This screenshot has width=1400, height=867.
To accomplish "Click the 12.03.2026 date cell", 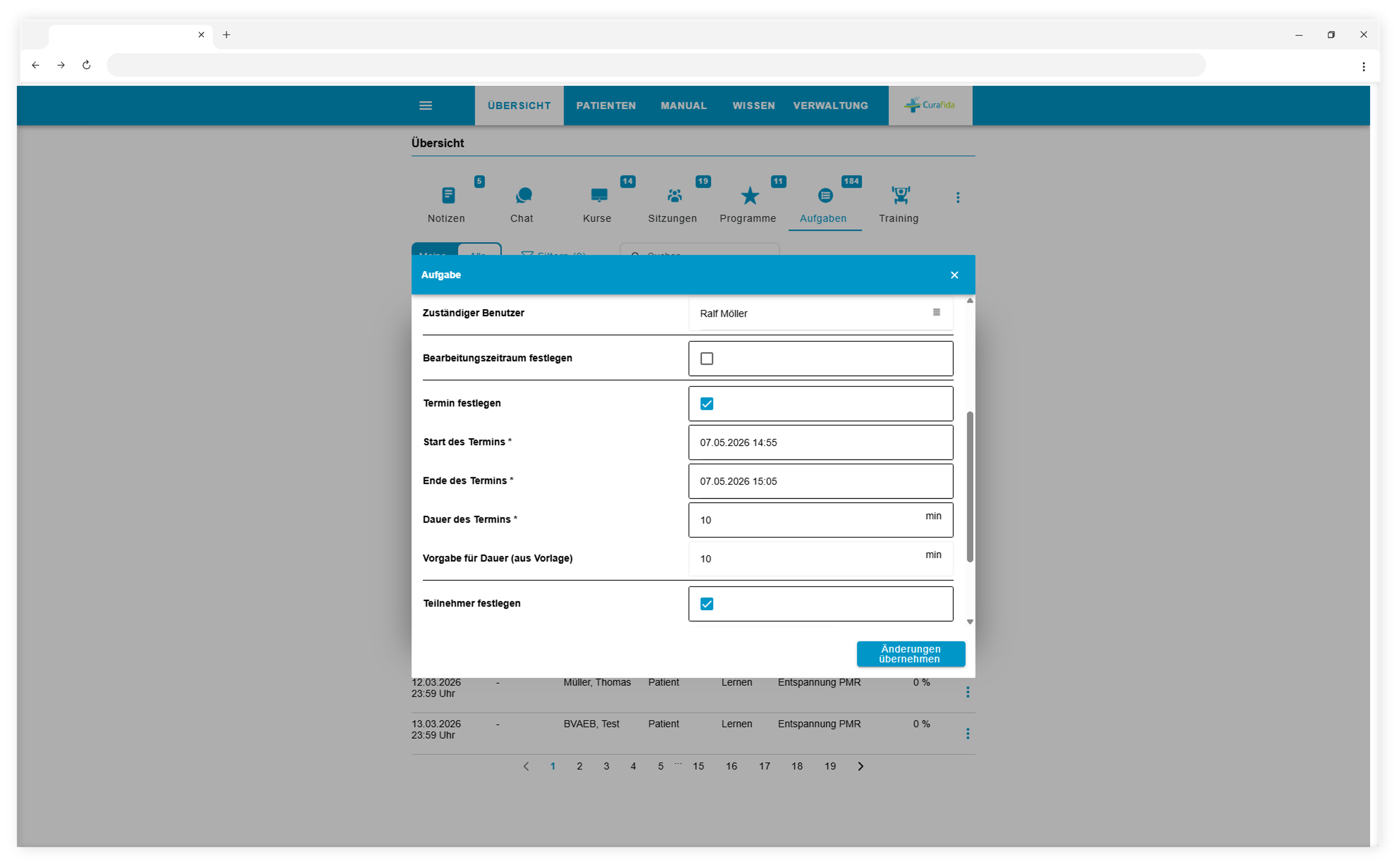I will (x=436, y=688).
